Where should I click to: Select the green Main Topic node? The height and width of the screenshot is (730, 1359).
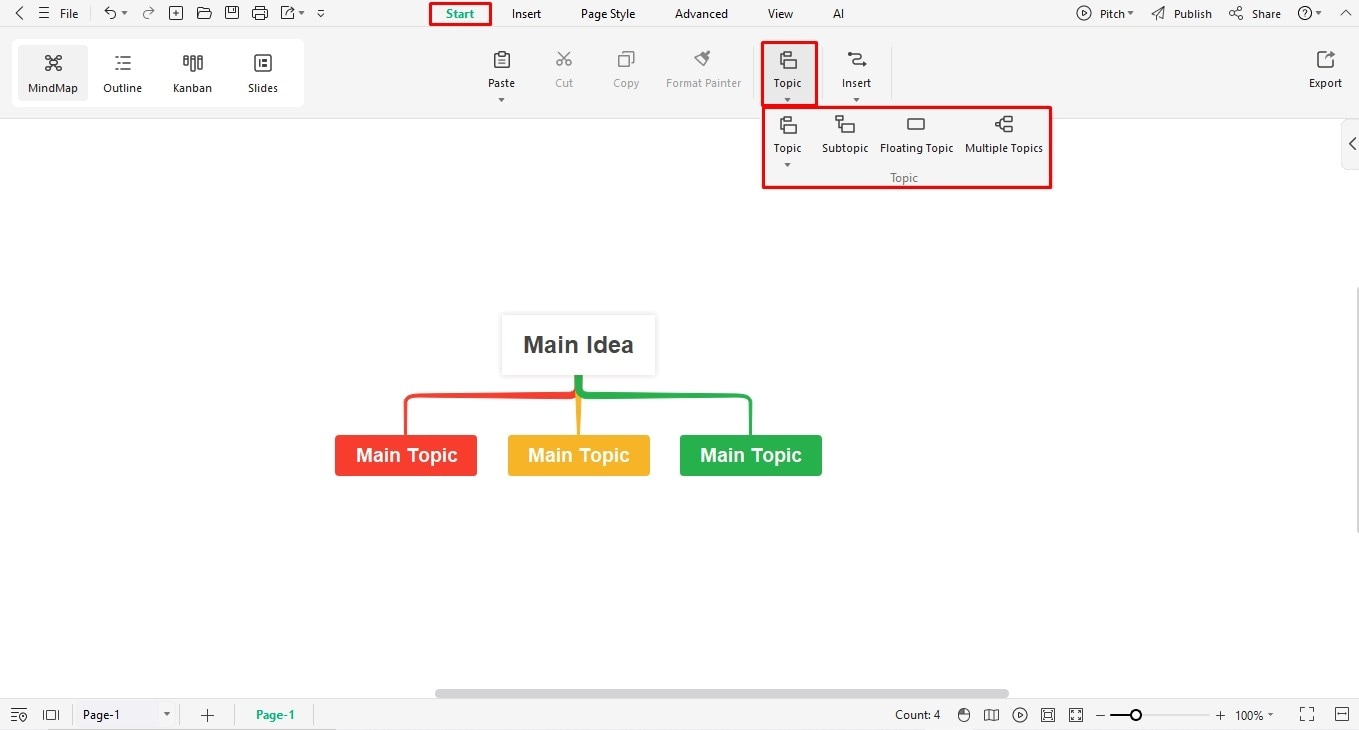tap(751, 455)
